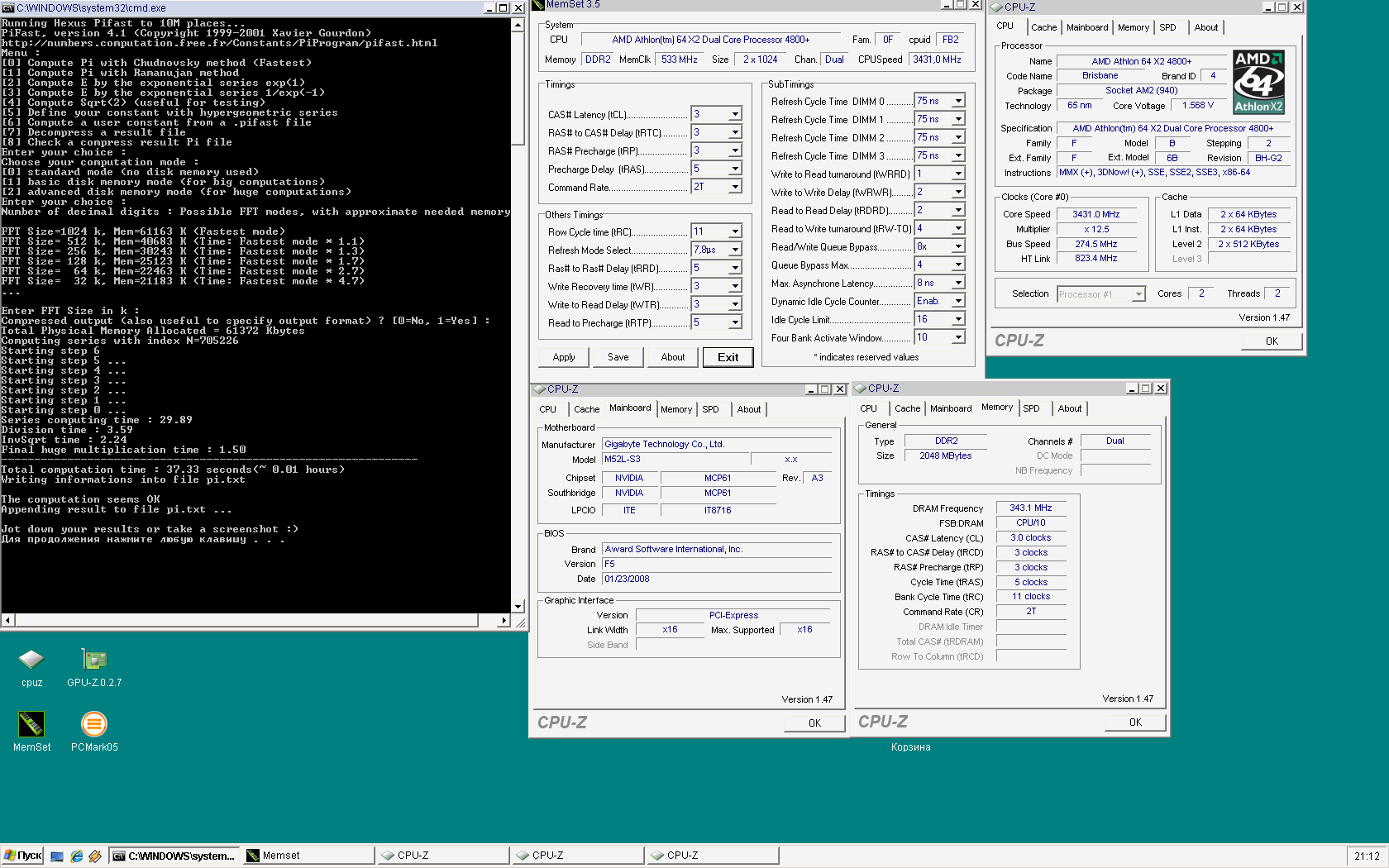The image size is (1389, 868).
Task: Open the GPU-Z.0.2.7 desktop icon
Action: (94, 660)
